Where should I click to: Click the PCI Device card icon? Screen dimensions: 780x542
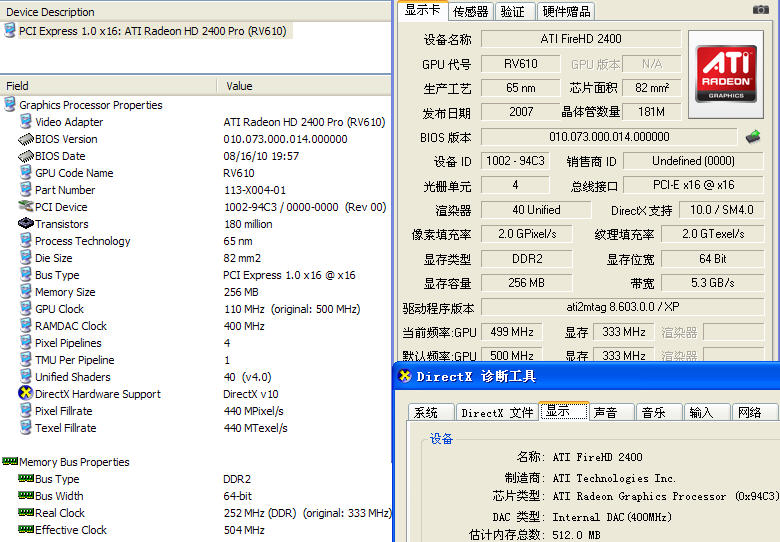(x=25, y=206)
